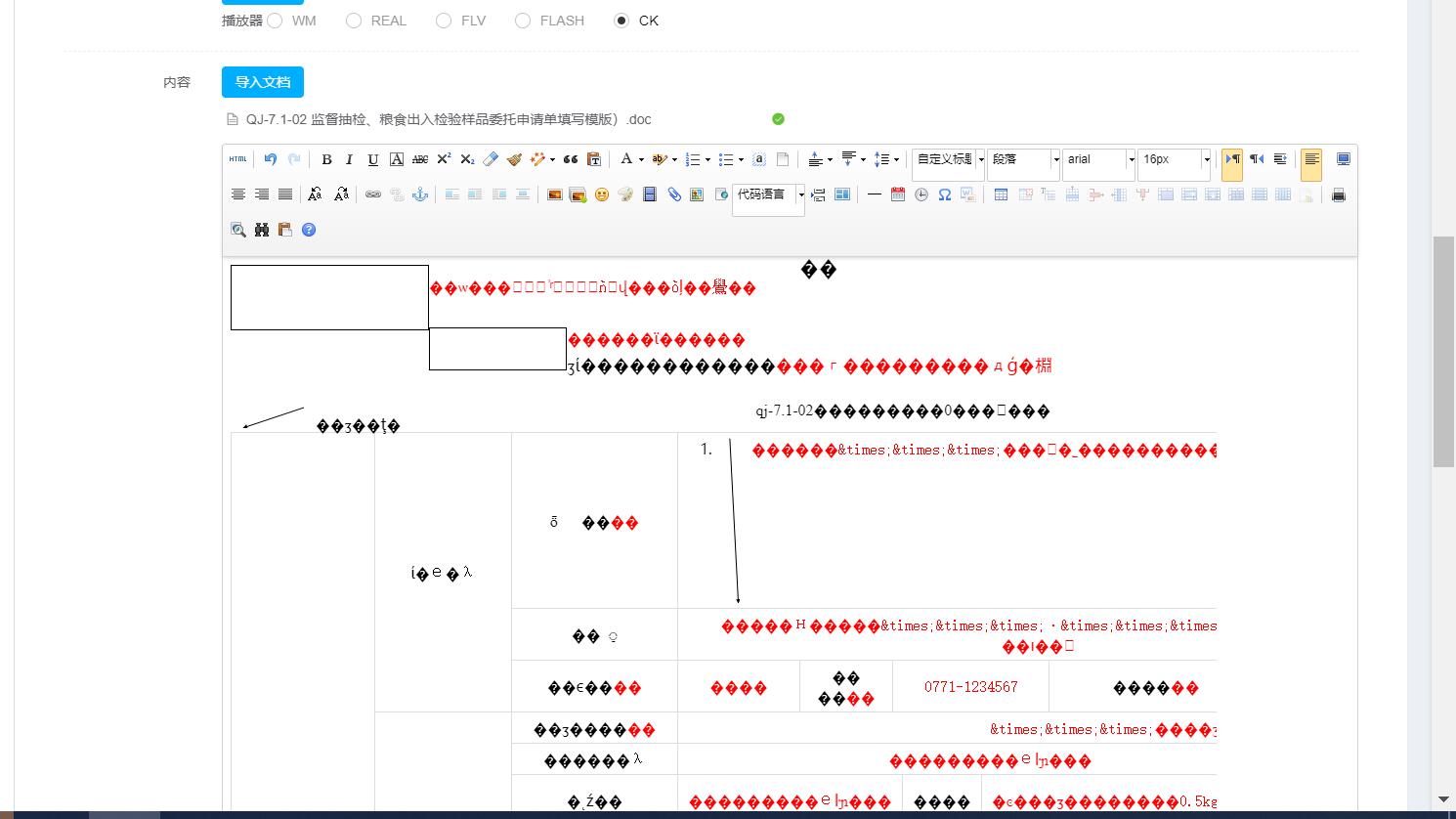Open search and replace (binoculars)
Image resolution: width=1456 pixels, height=819 pixels.
[x=262, y=230]
